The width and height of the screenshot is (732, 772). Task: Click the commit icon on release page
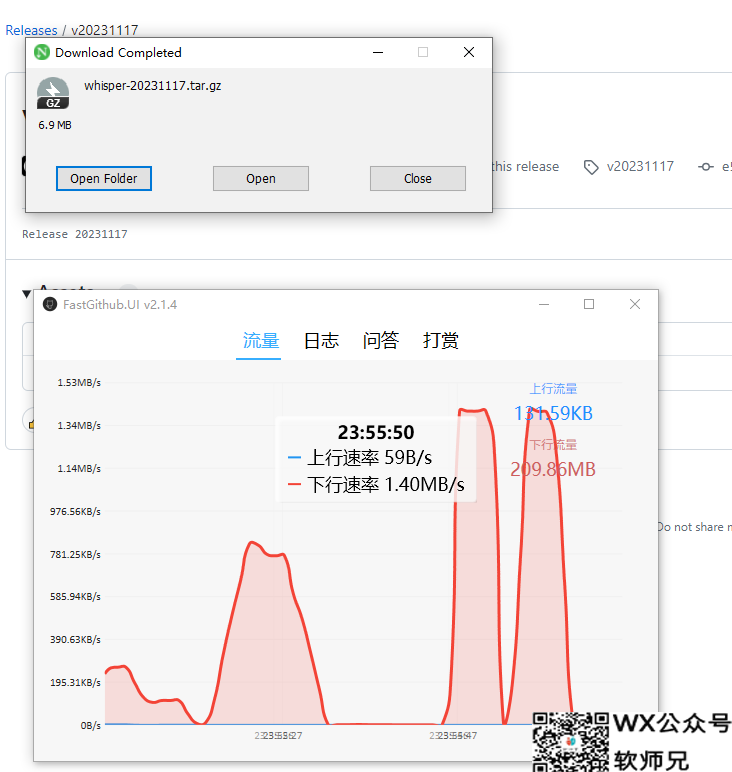[705, 167]
